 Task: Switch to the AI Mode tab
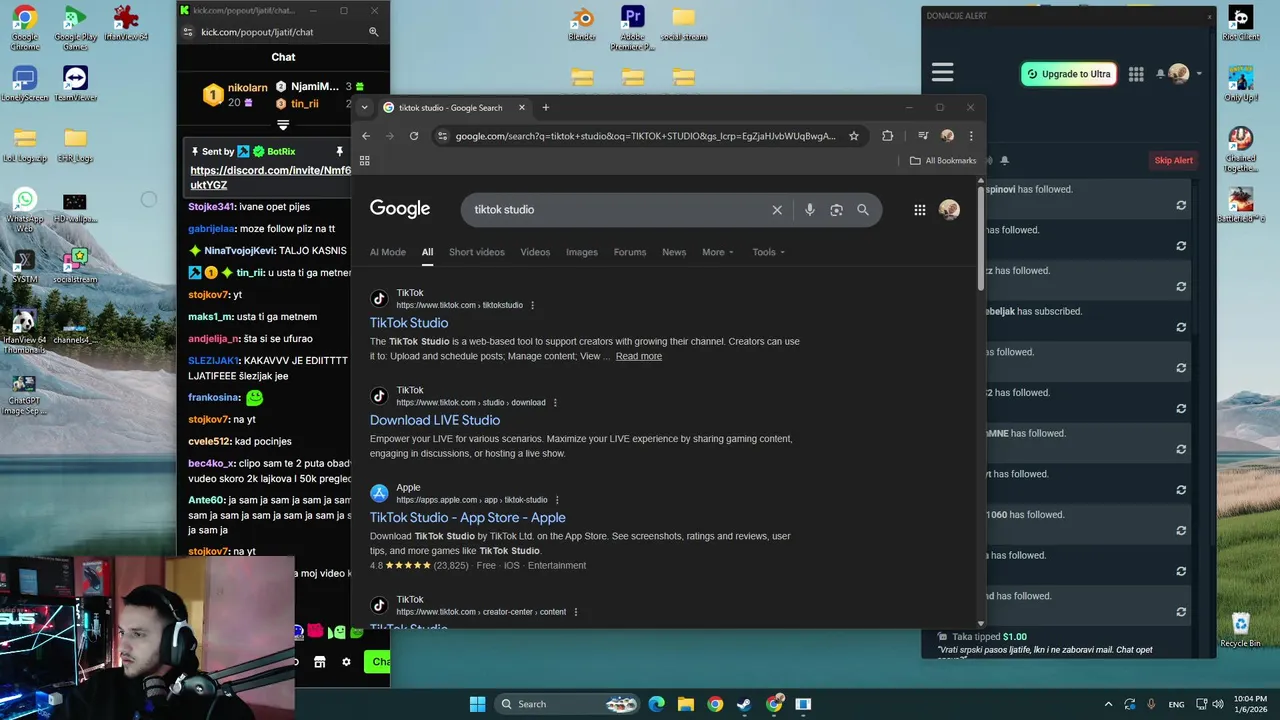(388, 252)
